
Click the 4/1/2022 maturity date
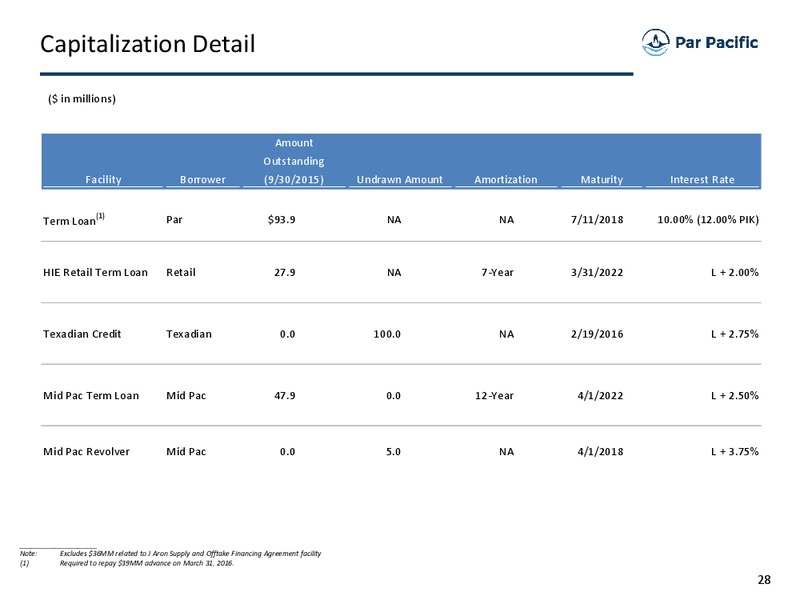pos(600,395)
